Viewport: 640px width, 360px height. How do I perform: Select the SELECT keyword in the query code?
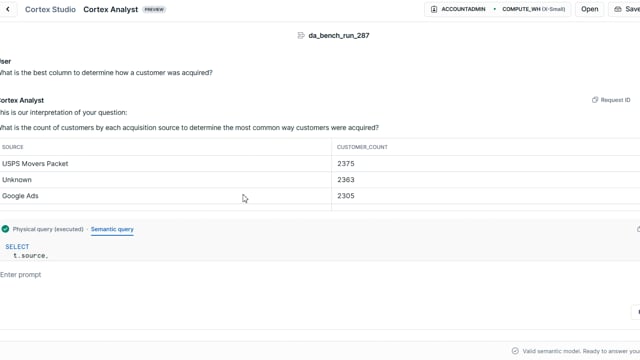[17, 247]
